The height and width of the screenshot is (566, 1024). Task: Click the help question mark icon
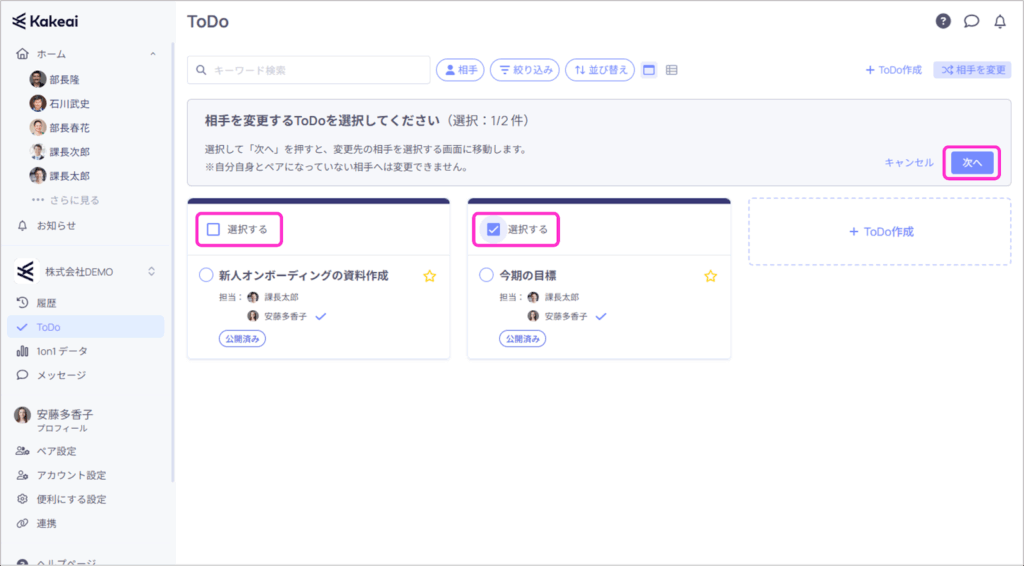click(943, 21)
